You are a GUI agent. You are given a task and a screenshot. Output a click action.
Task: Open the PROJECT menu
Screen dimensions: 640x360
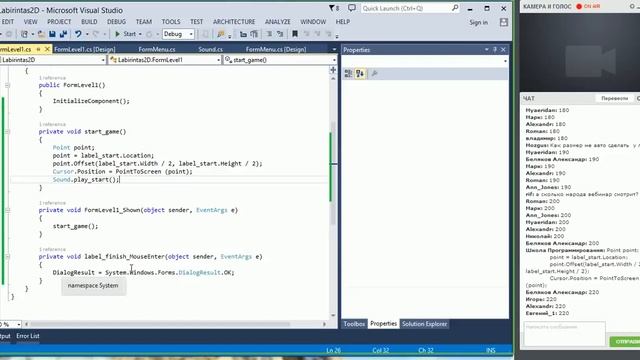pos(59,22)
